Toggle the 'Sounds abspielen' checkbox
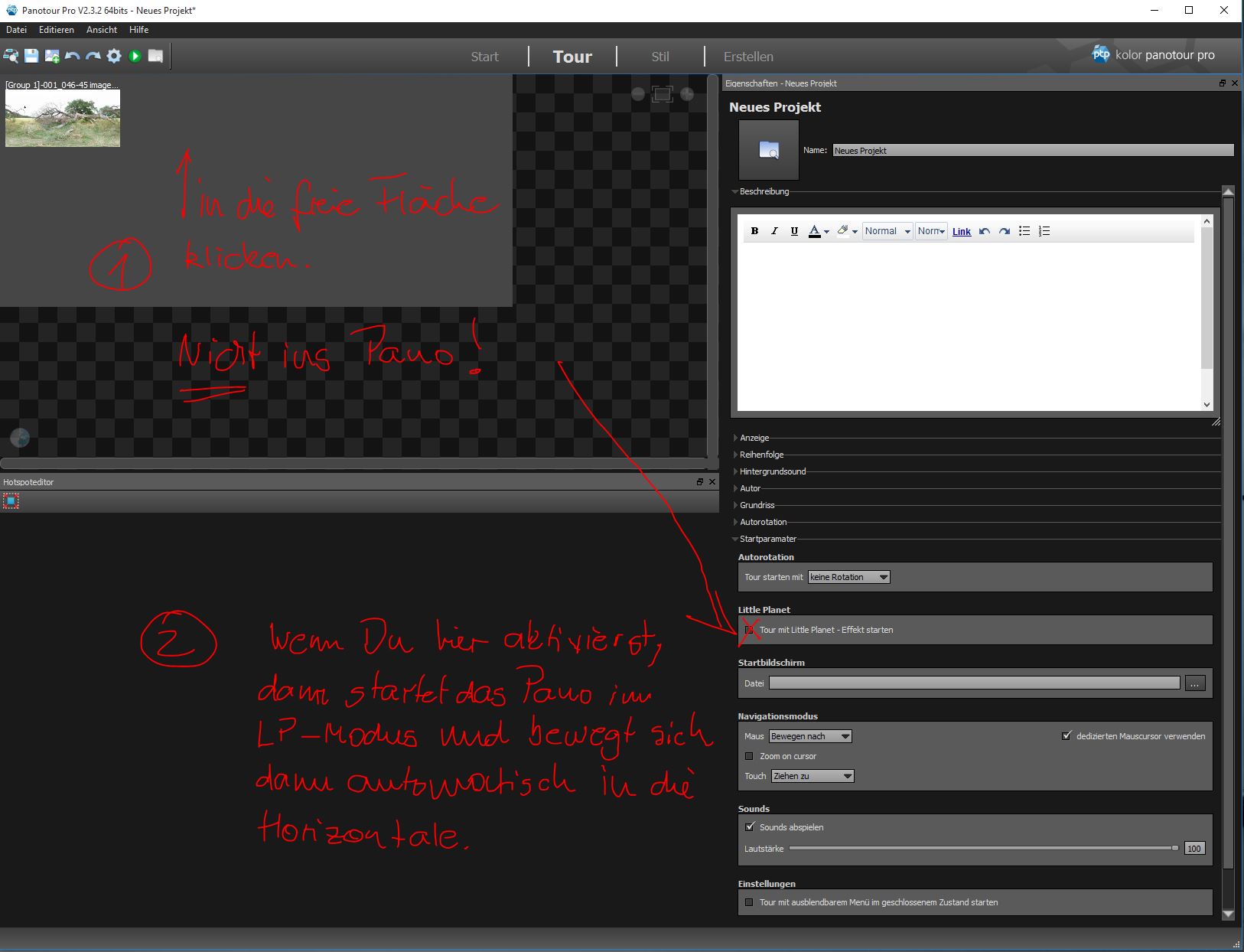1244x952 pixels. [750, 827]
